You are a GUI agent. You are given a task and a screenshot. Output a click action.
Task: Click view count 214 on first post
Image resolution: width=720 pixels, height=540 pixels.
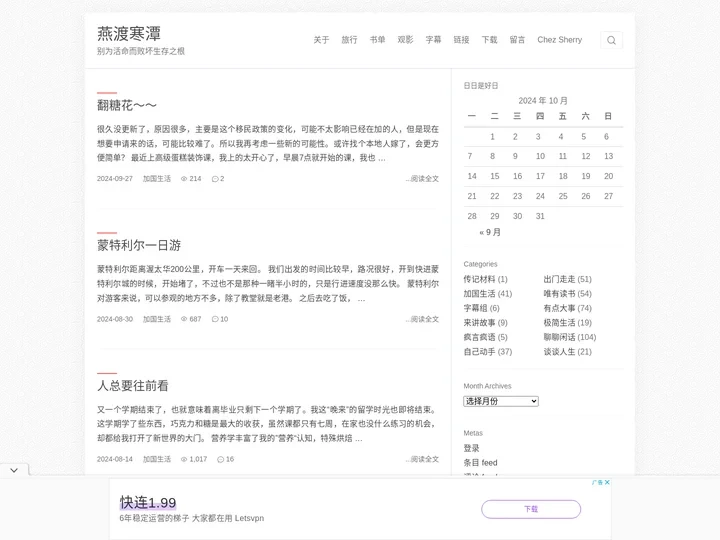(195, 179)
